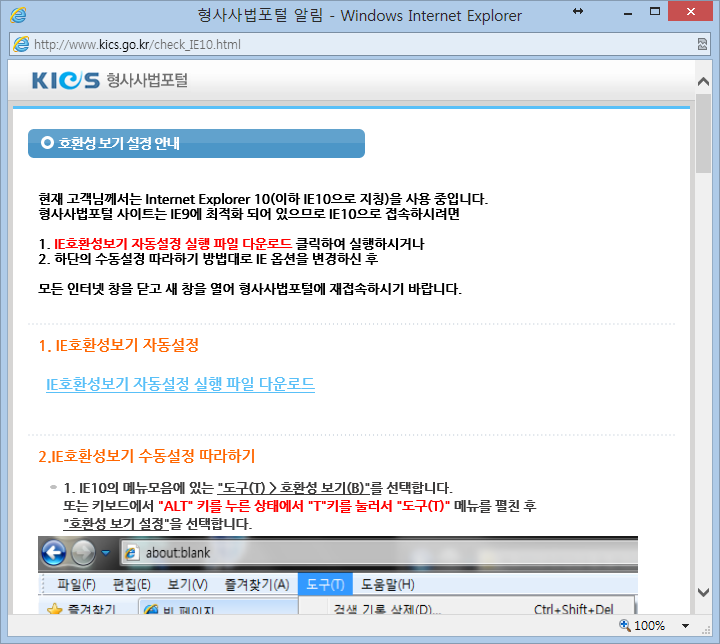
Task: Minimize the Internet Explorer window
Action: pyautogui.click(x=628, y=13)
